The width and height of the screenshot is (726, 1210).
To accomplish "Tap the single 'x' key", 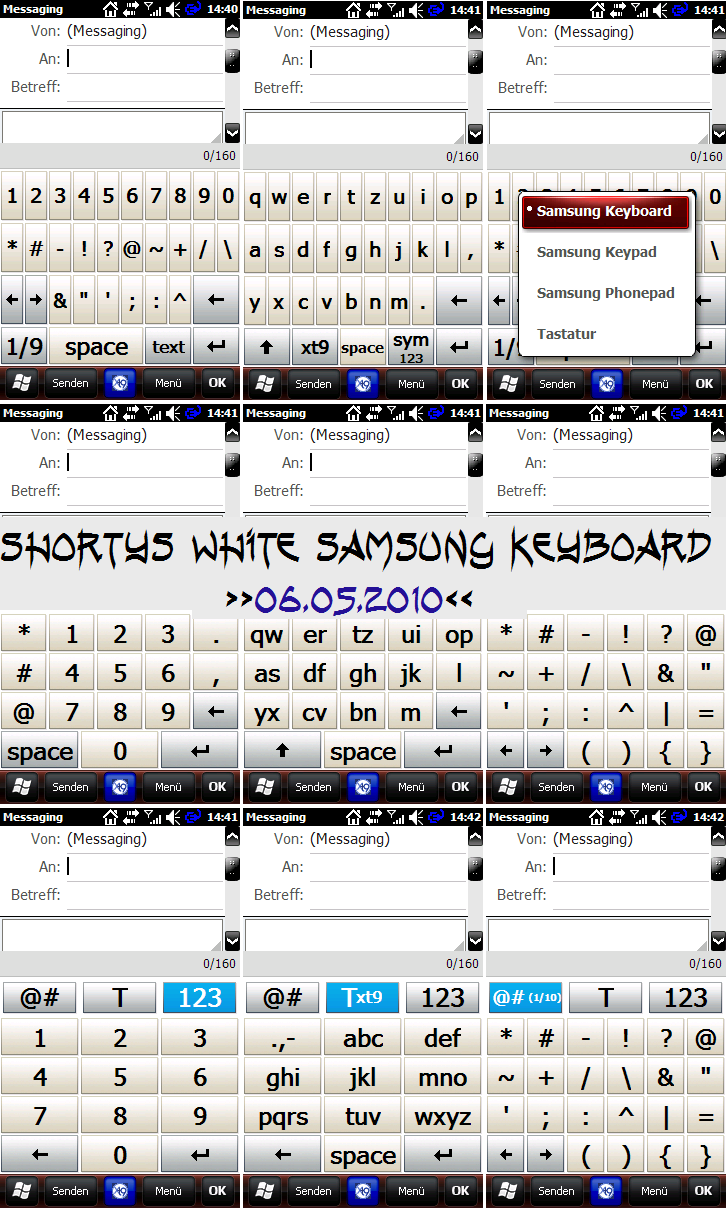I will coord(279,301).
